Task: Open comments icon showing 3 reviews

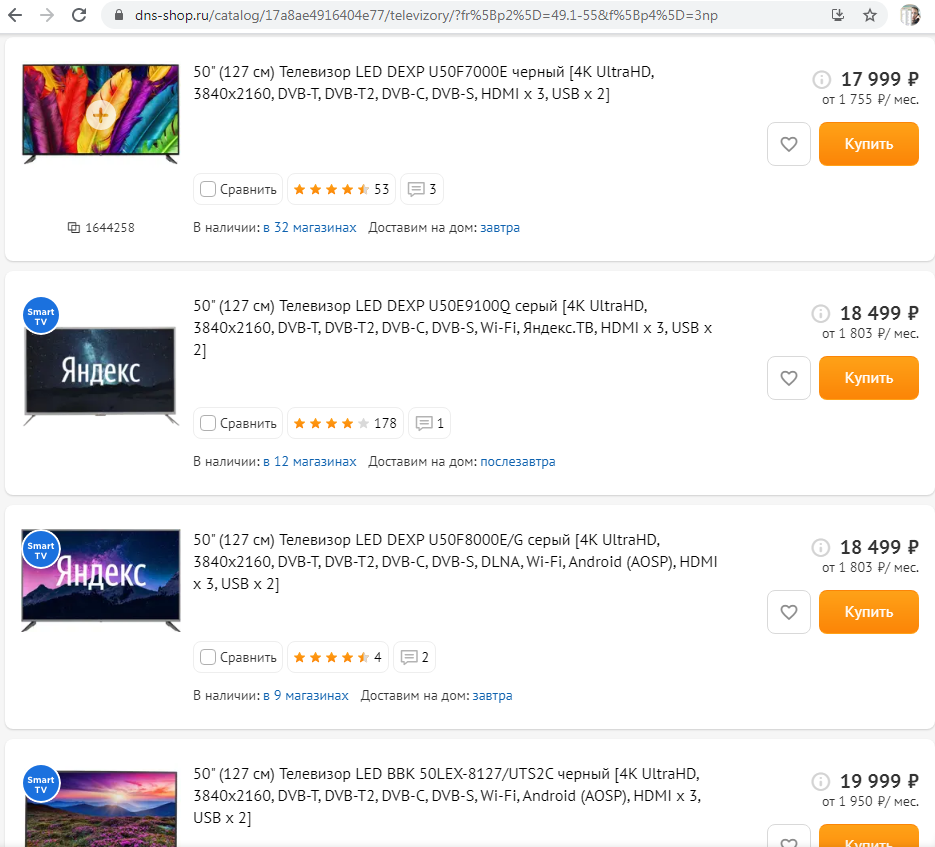Action: point(422,189)
